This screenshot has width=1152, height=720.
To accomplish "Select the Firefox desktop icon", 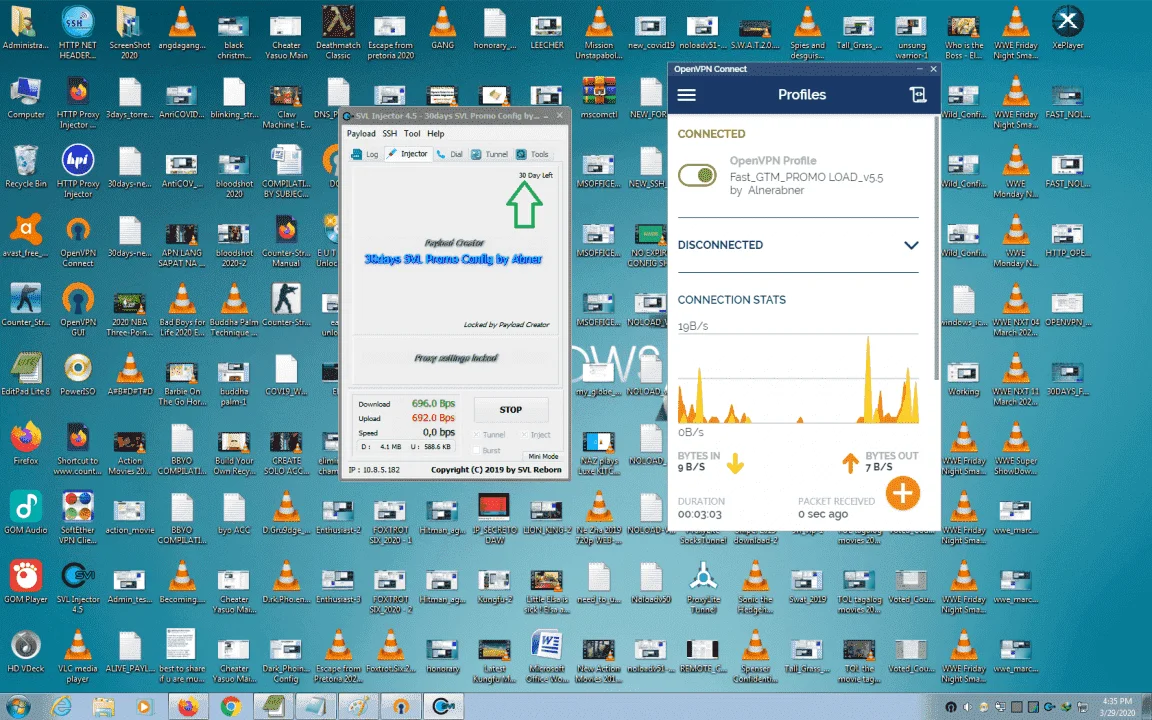I will pyautogui.click(x=26, y=443).
